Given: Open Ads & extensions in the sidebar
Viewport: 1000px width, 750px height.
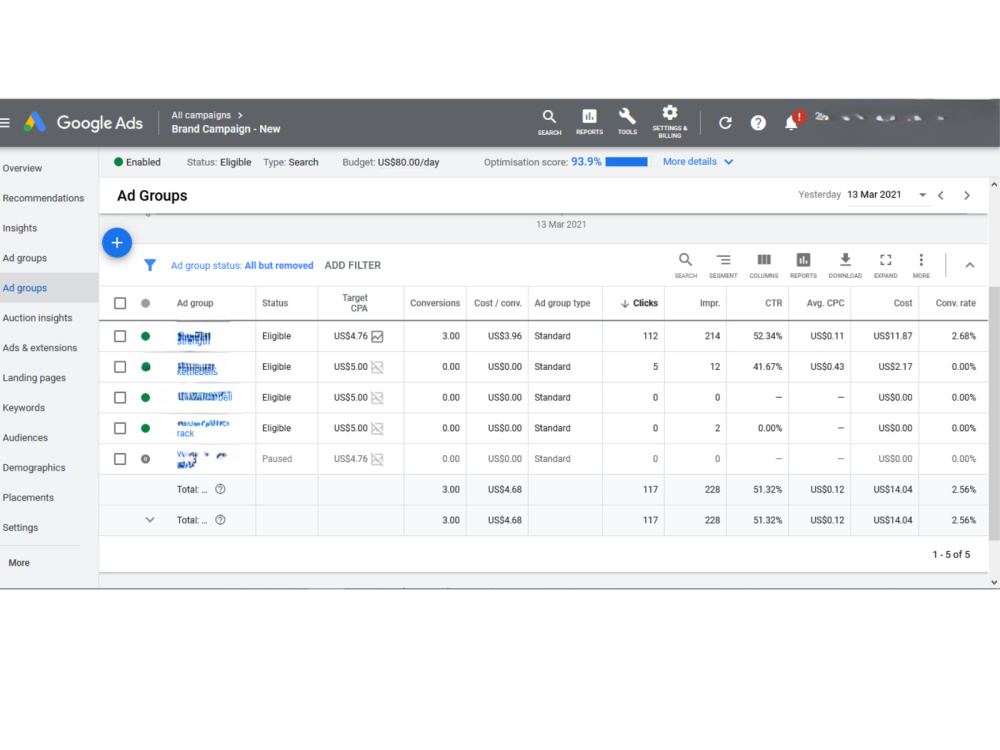Looking at the screenshot, I should [40, 348].
